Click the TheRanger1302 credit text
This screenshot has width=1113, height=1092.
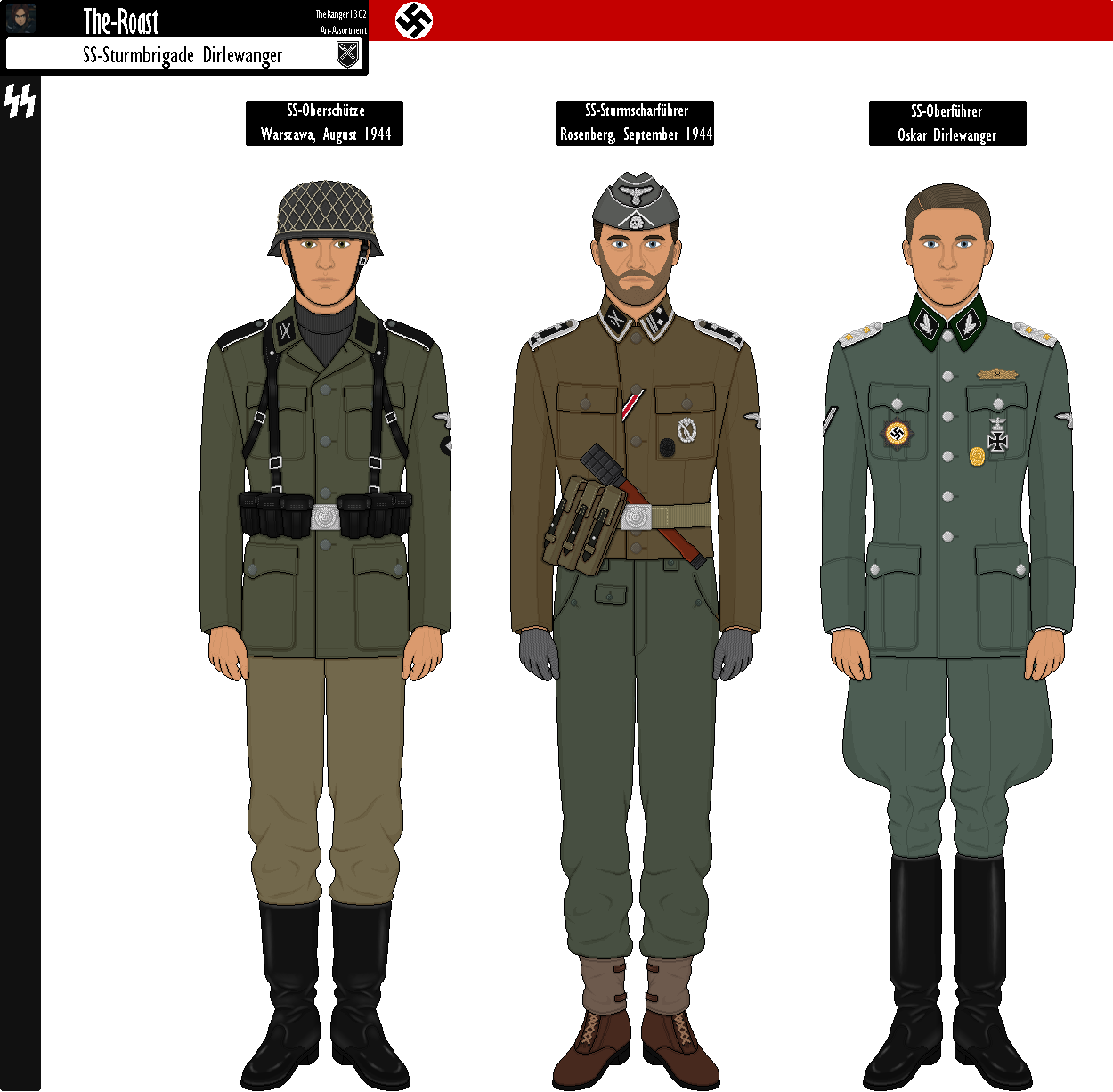coord(341,14)
